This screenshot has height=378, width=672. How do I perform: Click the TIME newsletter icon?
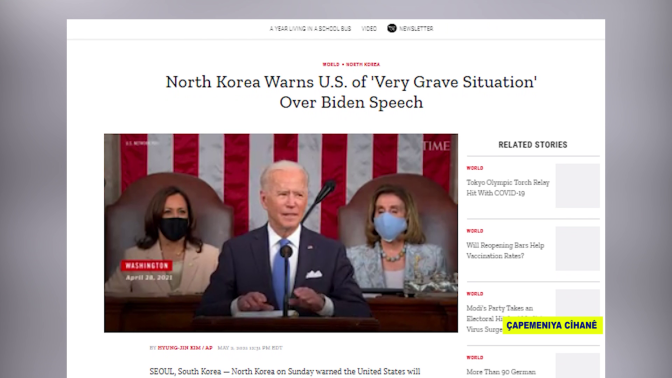(x=392, y=28)
